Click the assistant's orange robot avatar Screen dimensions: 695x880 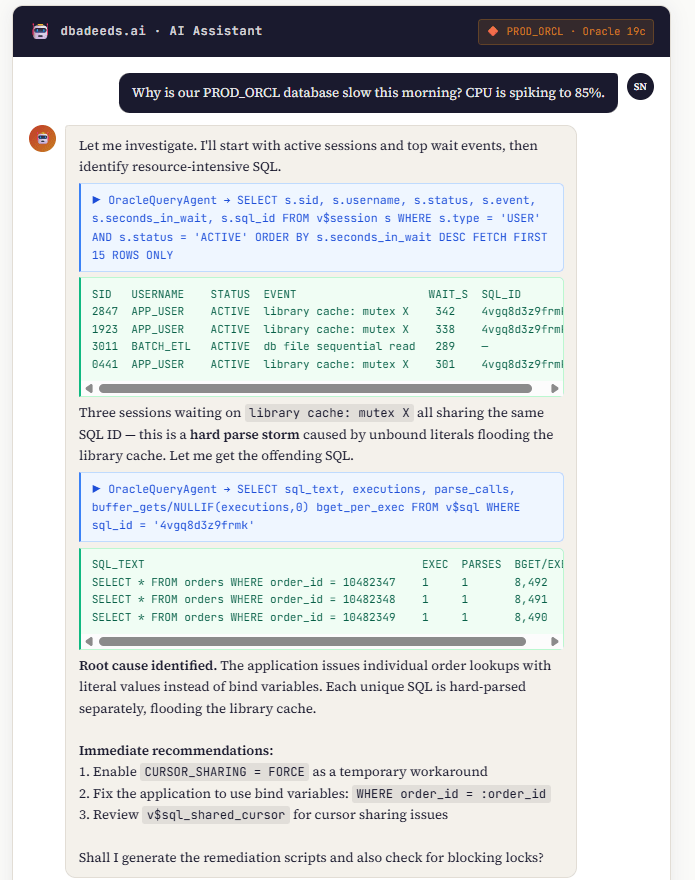point(43,139)
